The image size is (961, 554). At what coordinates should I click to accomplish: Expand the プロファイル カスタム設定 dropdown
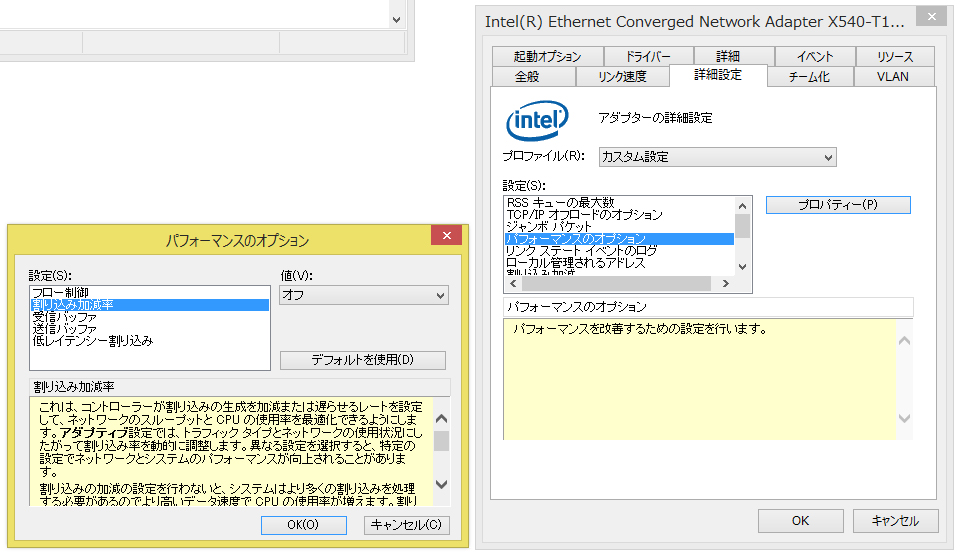pos(717,157)
